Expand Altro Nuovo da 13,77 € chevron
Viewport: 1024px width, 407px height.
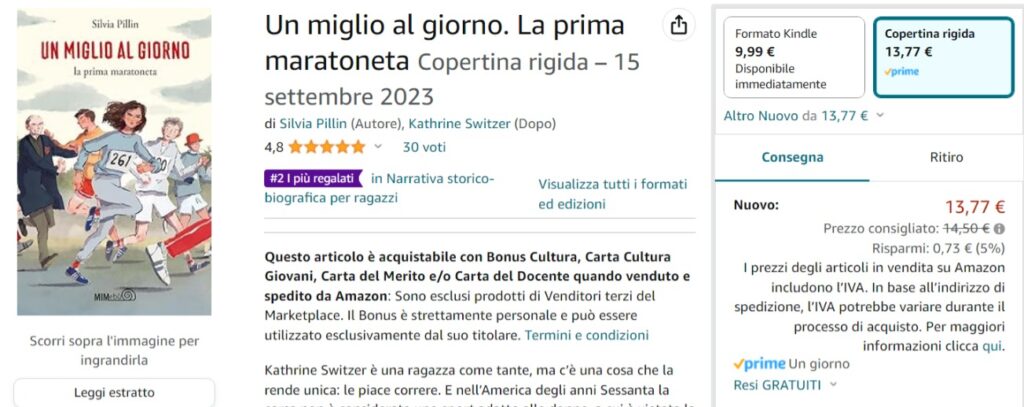click(880, 116)
